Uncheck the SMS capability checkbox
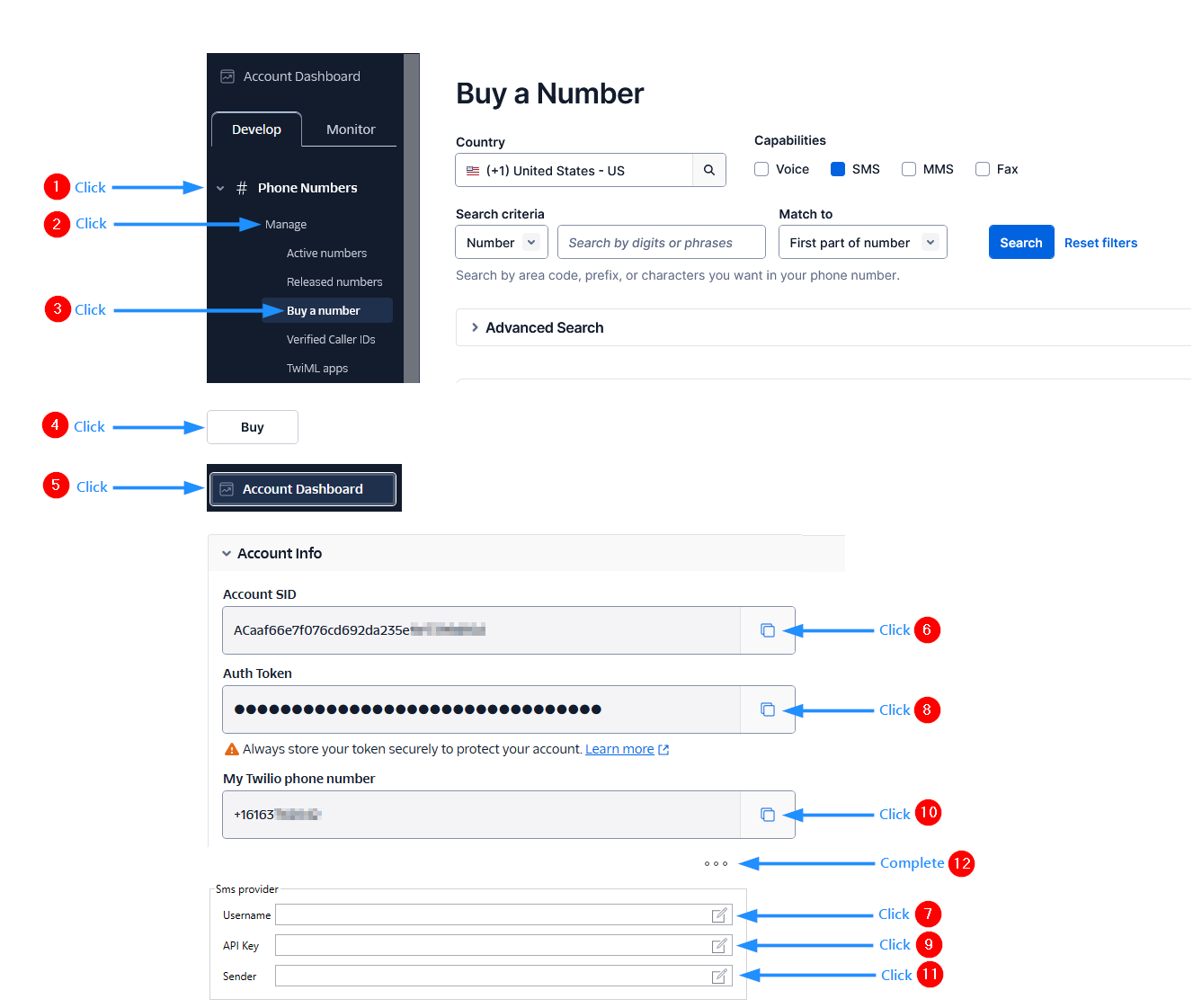 [x=838, y=169]
